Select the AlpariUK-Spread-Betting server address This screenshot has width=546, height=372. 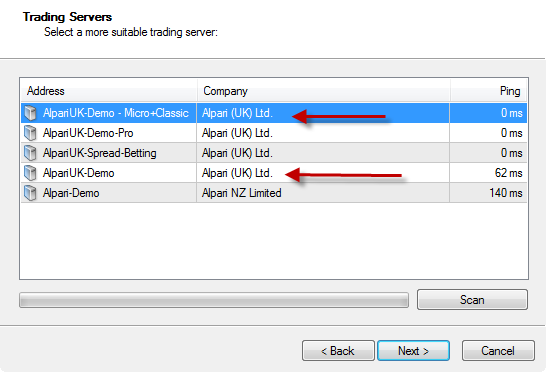[100, 153]
